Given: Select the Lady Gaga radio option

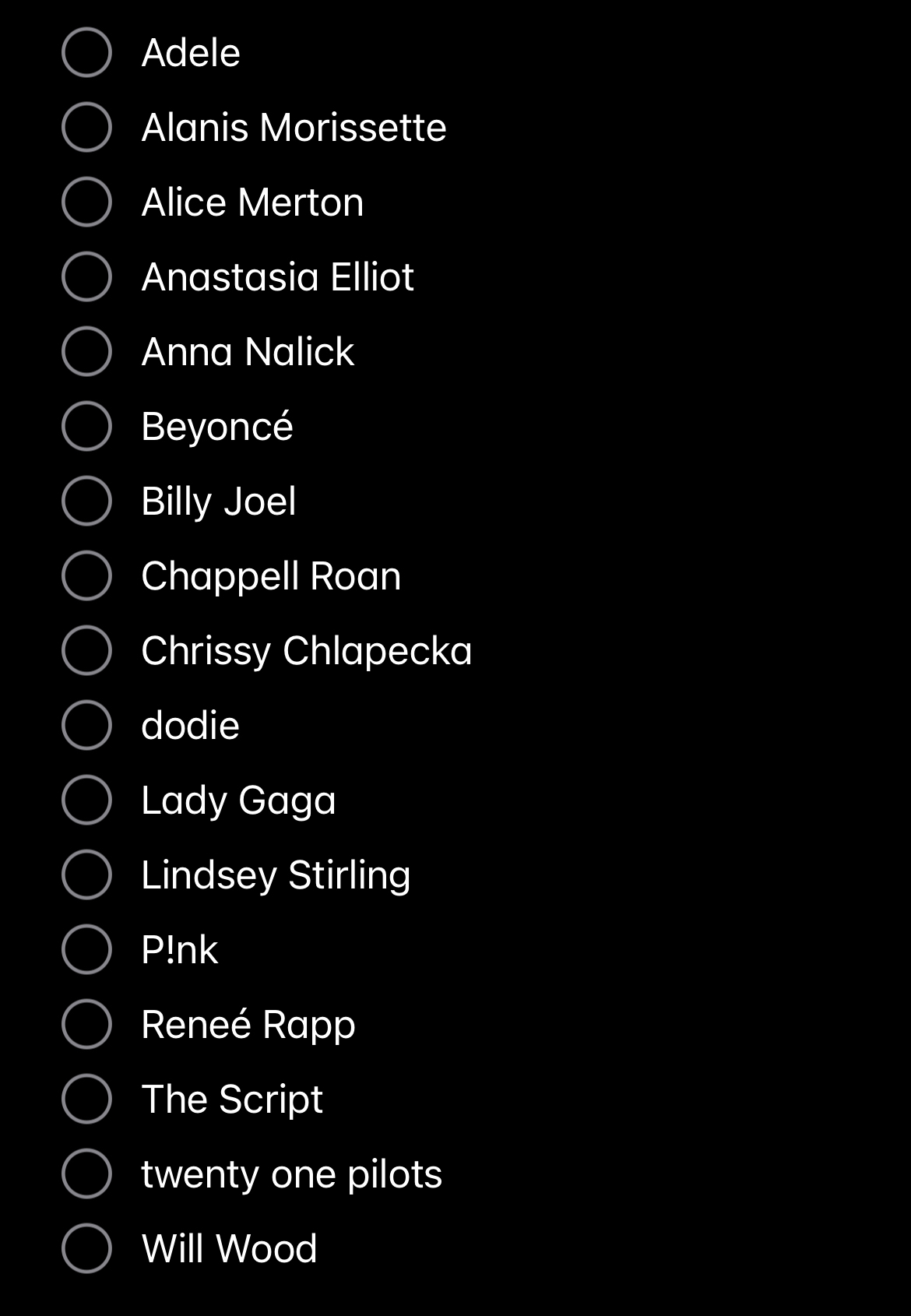Looking at the screenshot, I should coord(86,801).
